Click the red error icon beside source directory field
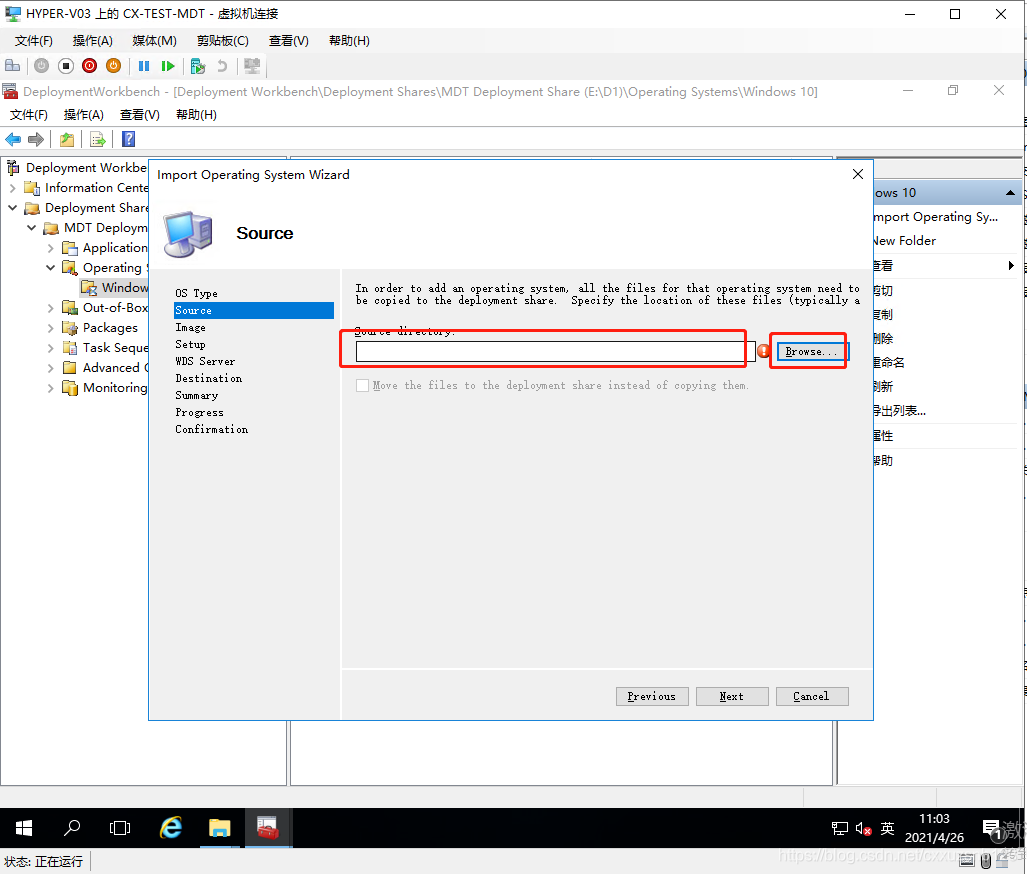1027x874 pixels. (x=763, y=351)
